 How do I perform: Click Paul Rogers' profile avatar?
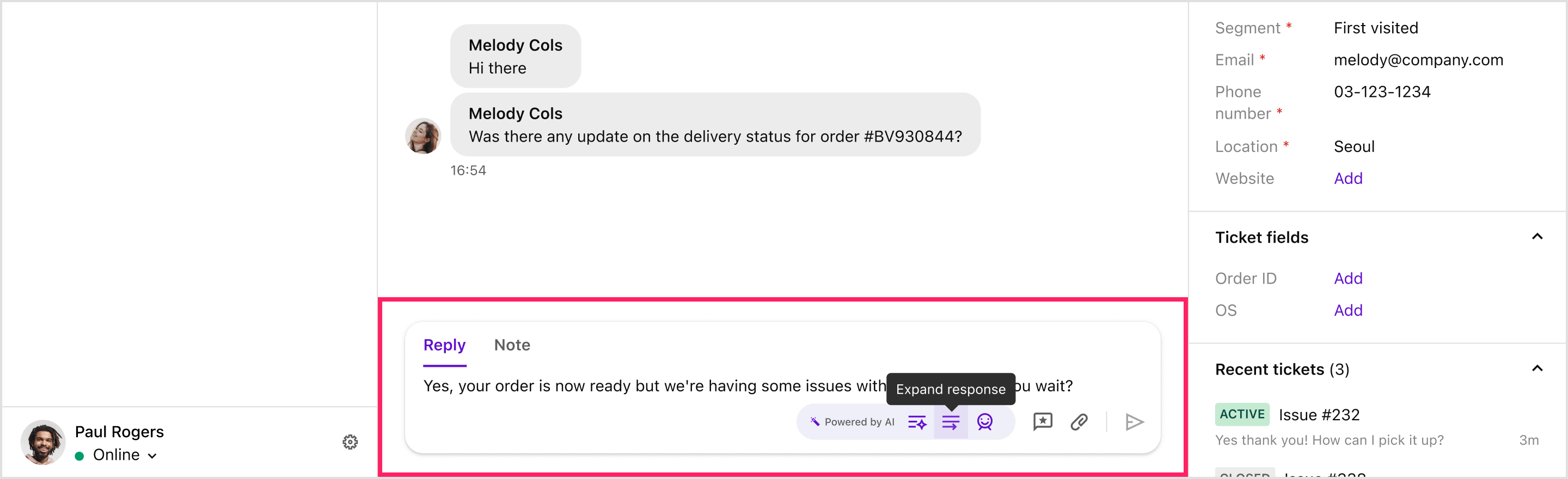coord(42,443)
